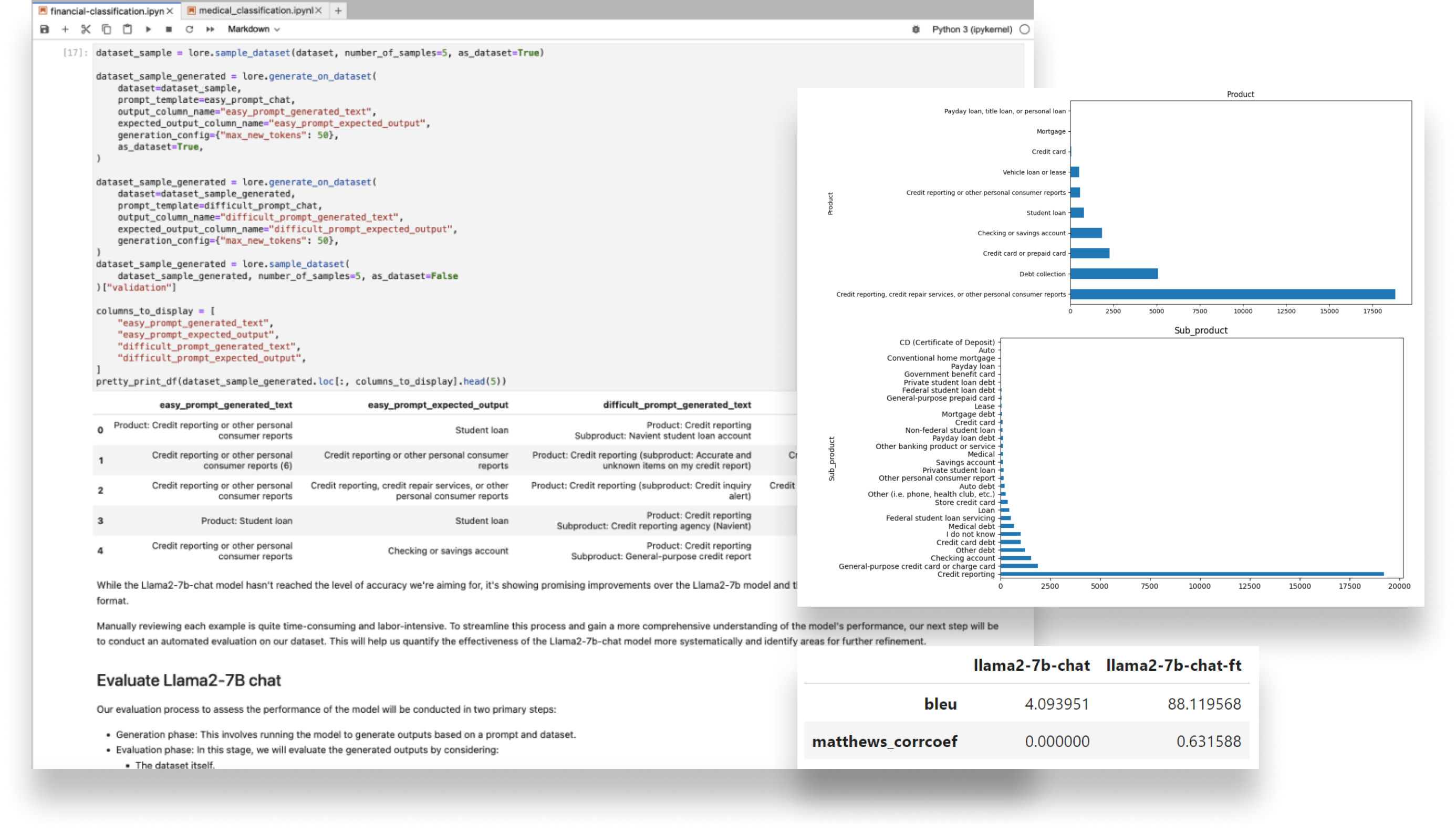Click 'CD (Certificate of Deposit)' chart label

pyautogui.click(x=947, y=342)
